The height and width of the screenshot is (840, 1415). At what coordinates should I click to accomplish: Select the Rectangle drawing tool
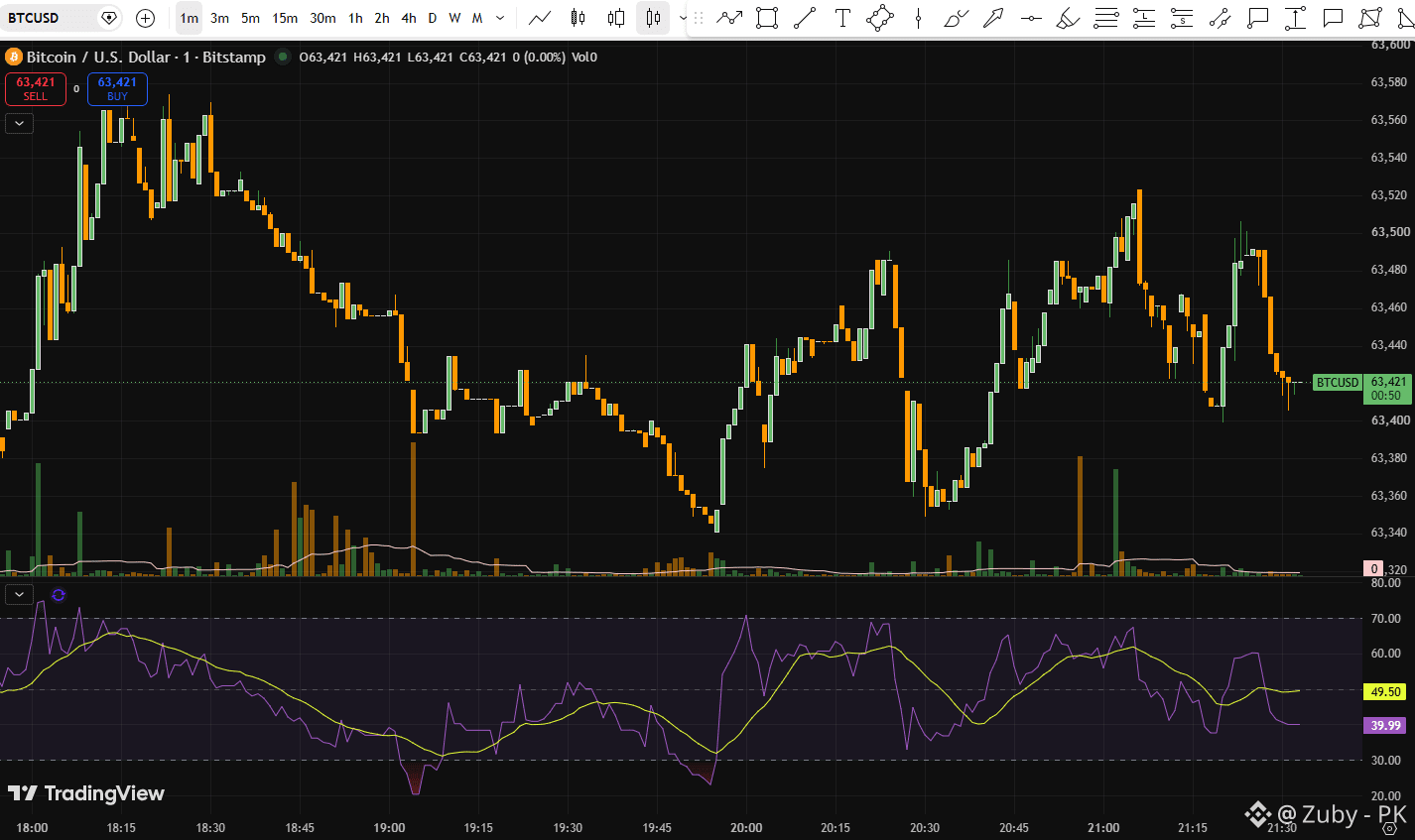(767, 18)
